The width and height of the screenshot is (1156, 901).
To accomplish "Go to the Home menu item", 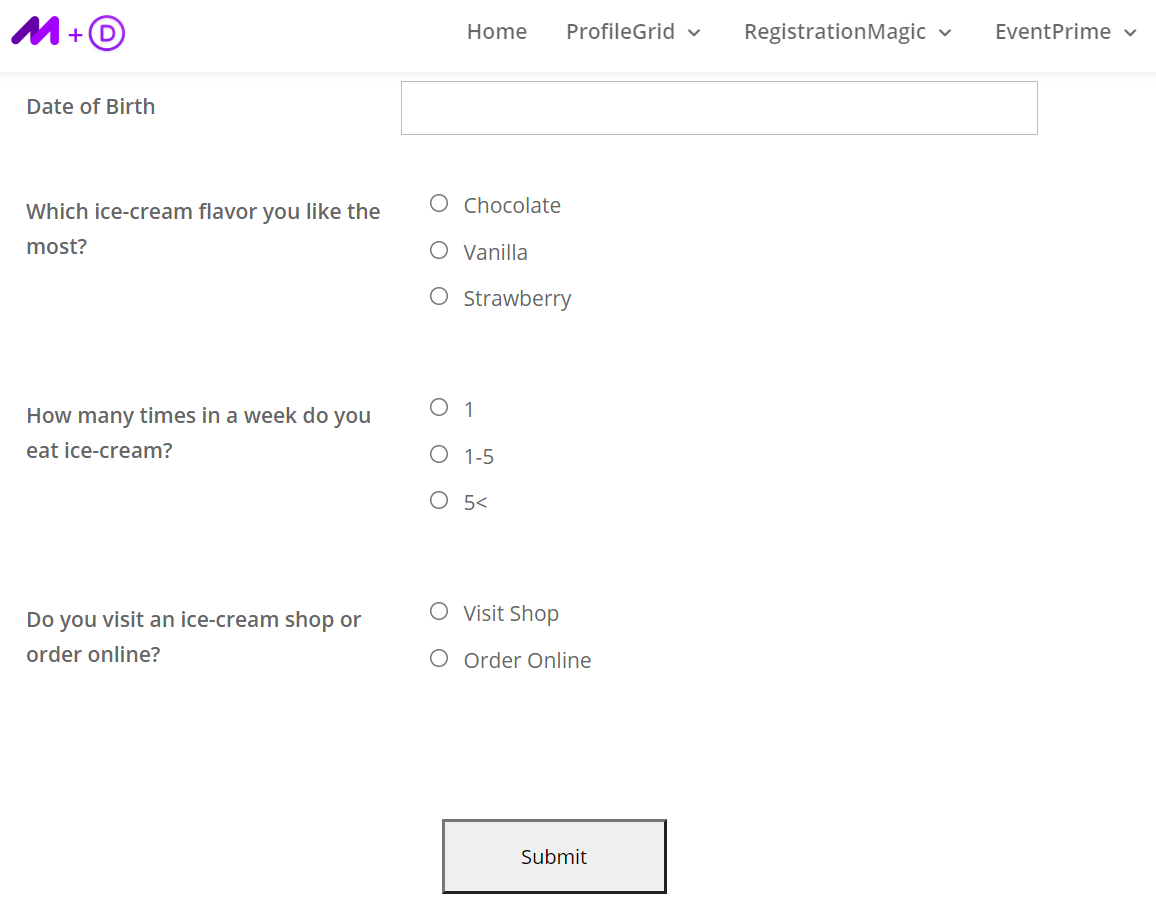I will click(x=497, y=32).
